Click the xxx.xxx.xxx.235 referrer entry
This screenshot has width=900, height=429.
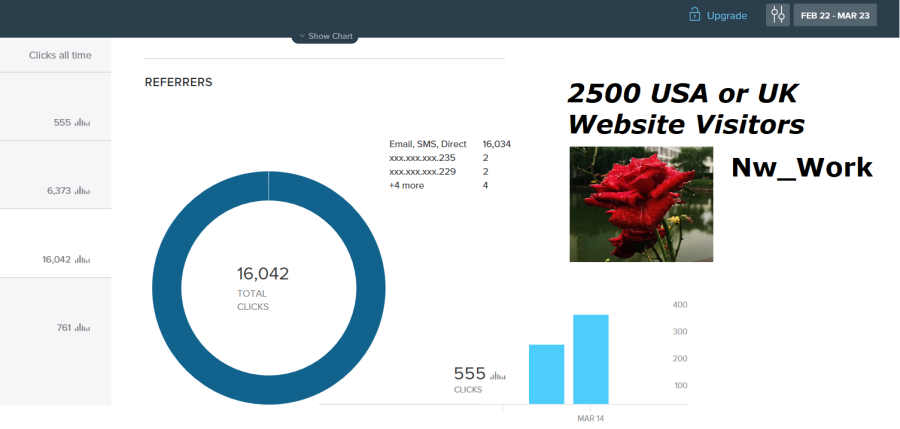[422, 158]
